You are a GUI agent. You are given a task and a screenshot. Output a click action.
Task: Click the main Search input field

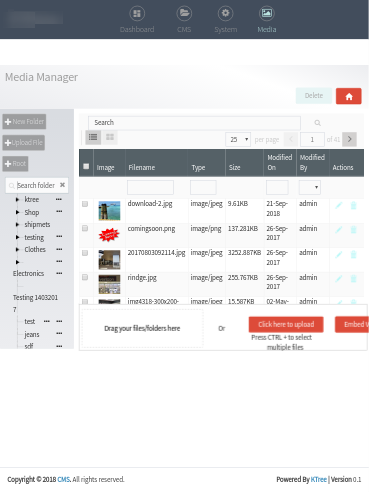pyautogui.click(x=194, y=123)
